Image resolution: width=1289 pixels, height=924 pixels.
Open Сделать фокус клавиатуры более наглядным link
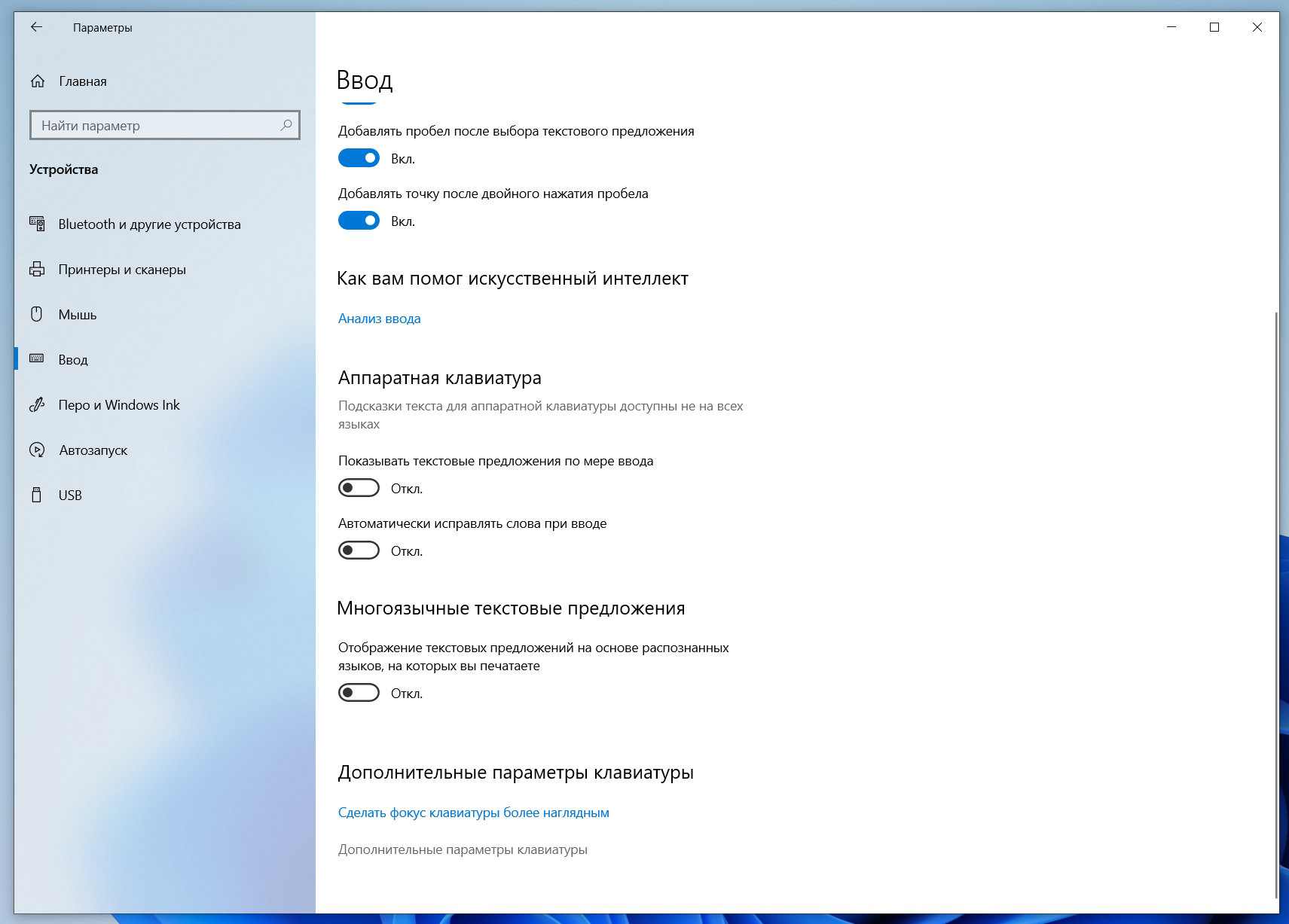tap(473, 813)
